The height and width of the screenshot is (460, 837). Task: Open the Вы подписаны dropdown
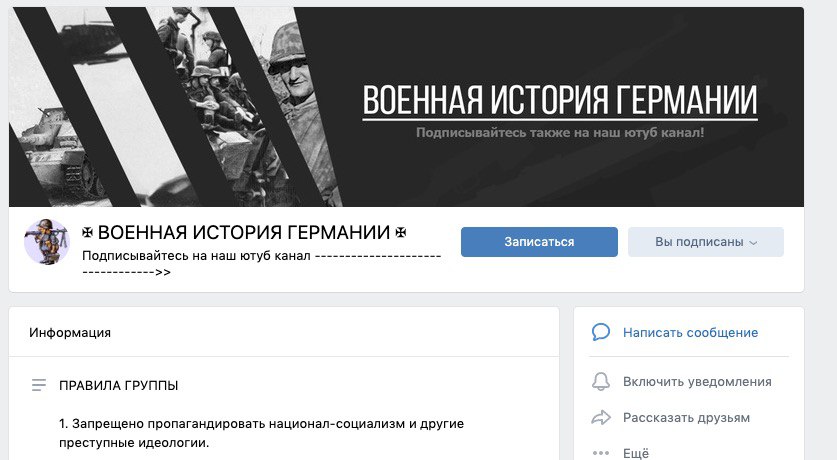[706, 242]
